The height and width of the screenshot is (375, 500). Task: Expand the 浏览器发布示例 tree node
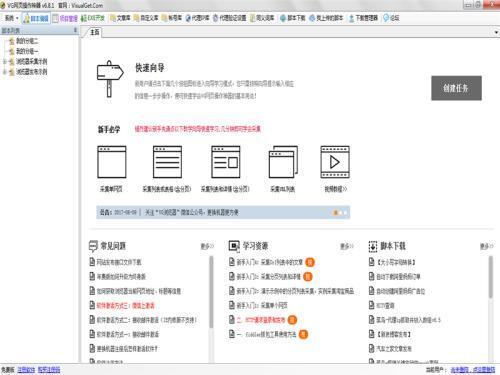point(4,72)
